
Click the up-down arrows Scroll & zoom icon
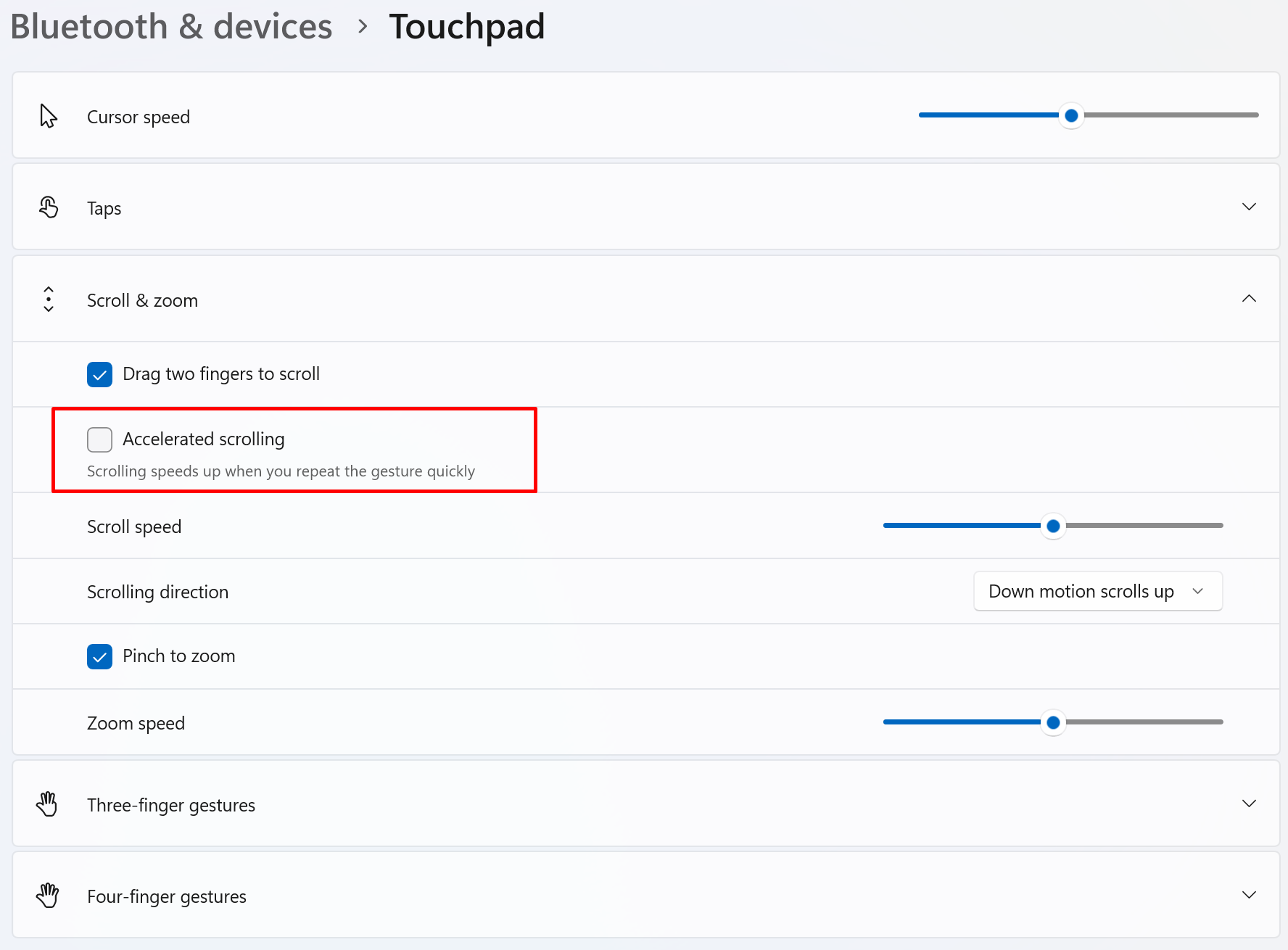pyautogui.click(x=49, y=299)
